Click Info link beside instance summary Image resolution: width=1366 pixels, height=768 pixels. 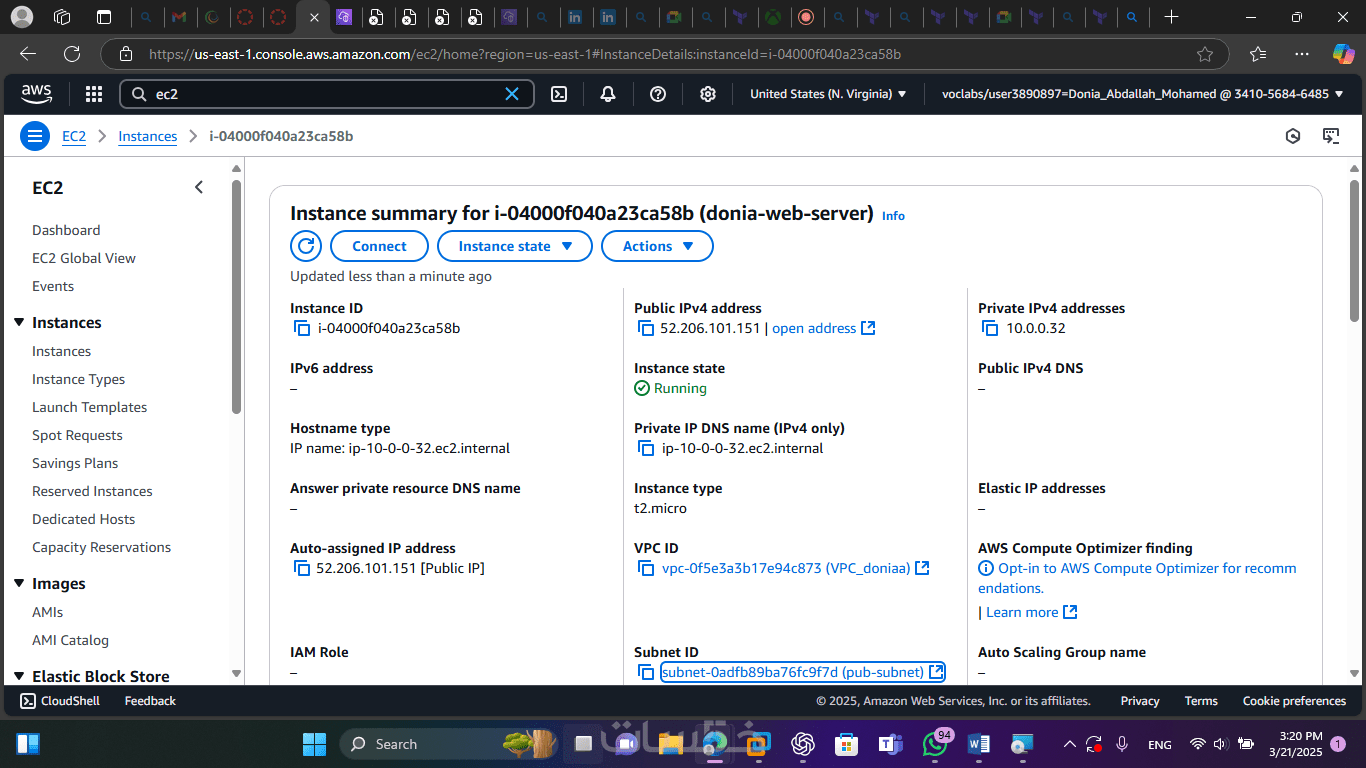click(893, 215)
